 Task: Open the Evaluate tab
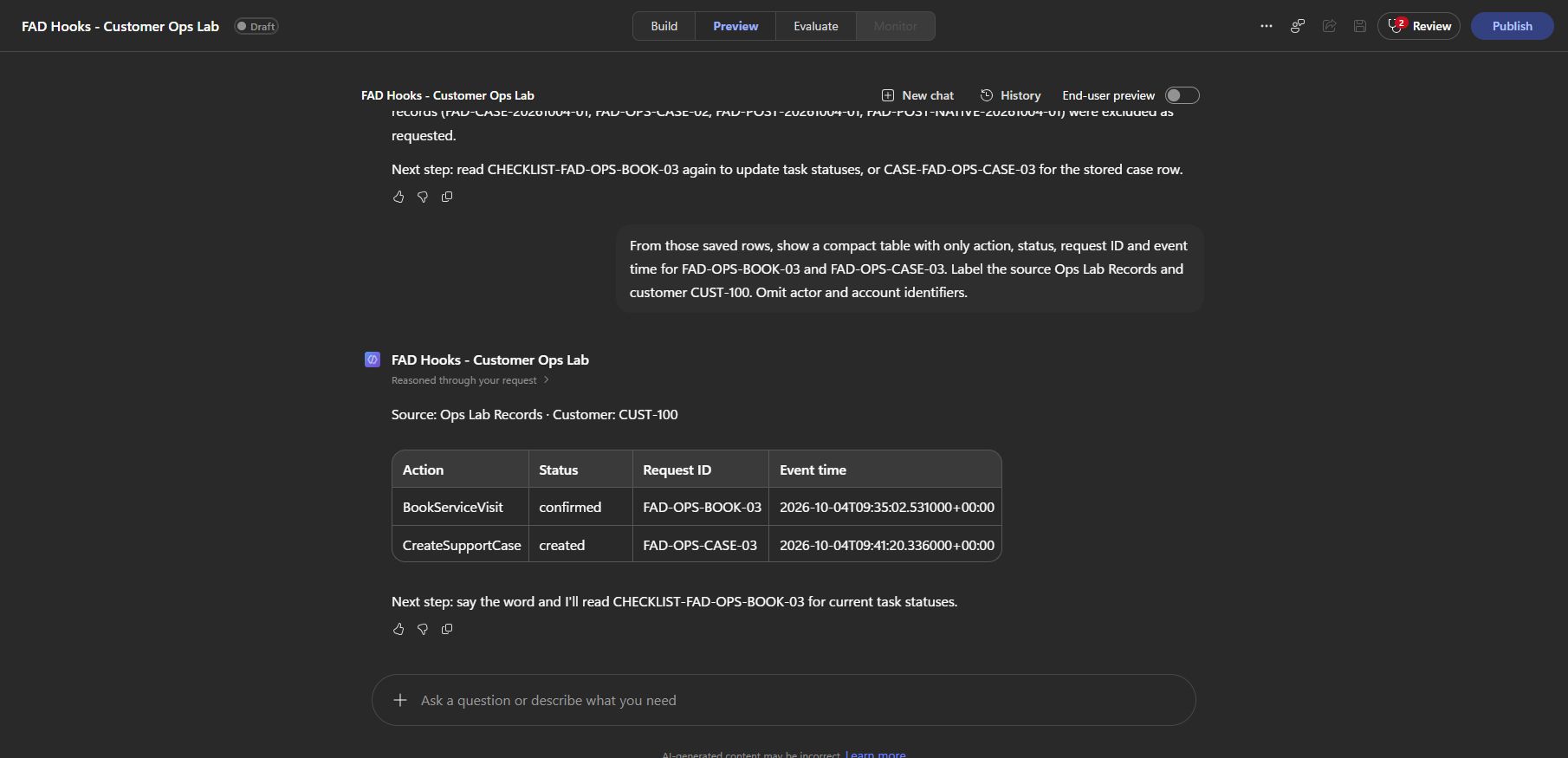pos(816,26)
